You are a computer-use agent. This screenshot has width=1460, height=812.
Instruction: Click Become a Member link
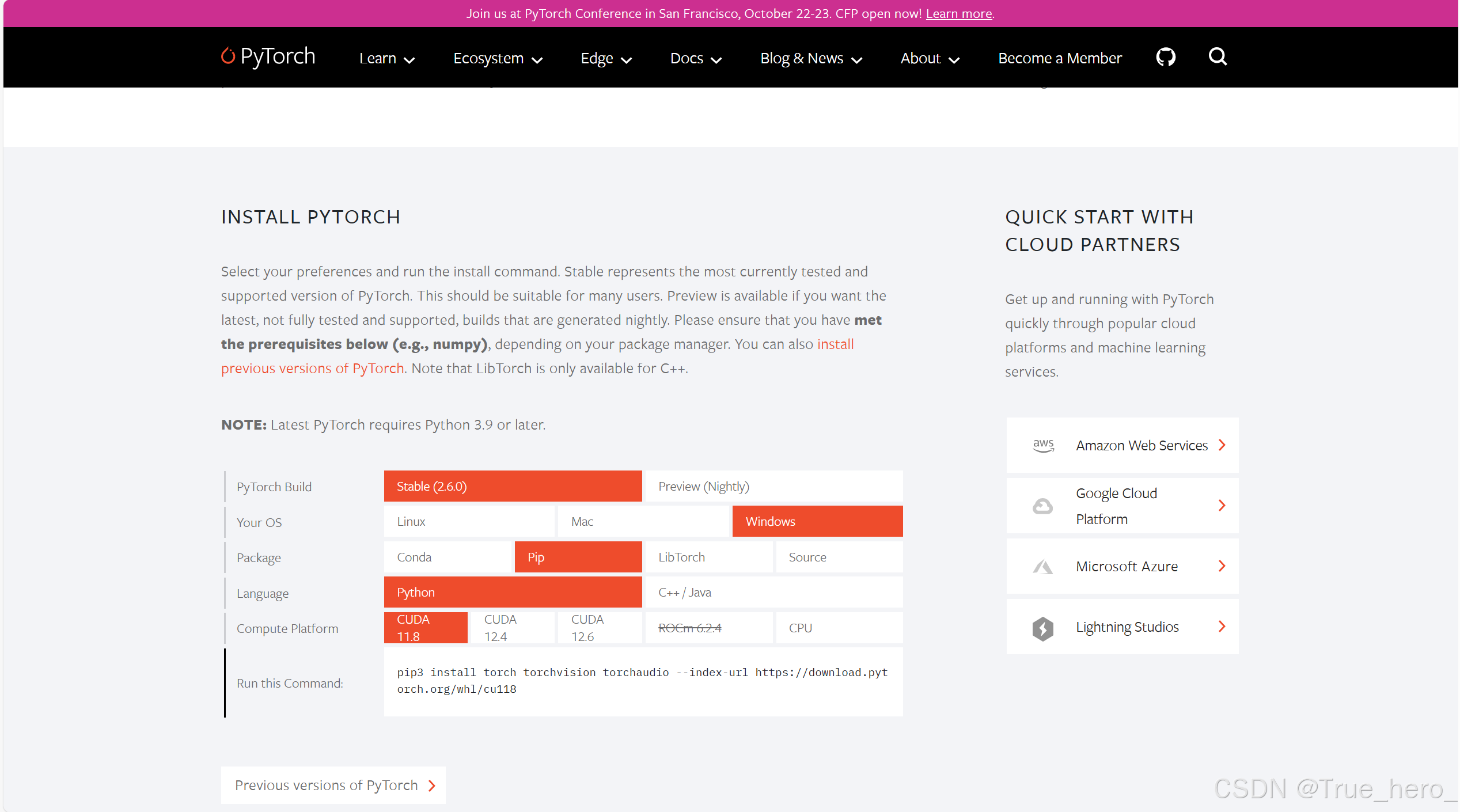1059,59
